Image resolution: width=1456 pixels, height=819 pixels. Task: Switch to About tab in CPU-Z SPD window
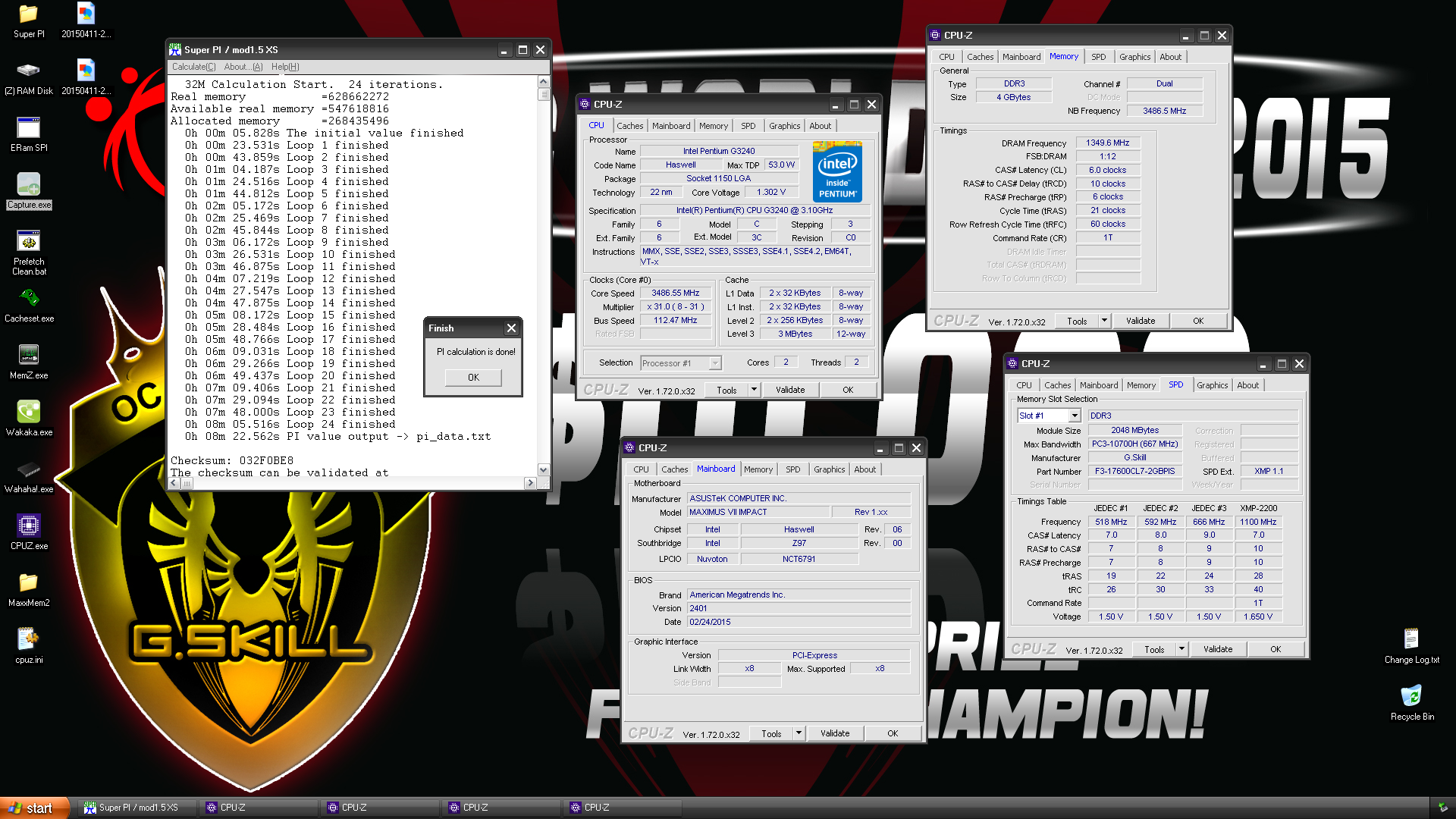(1247, 385)
